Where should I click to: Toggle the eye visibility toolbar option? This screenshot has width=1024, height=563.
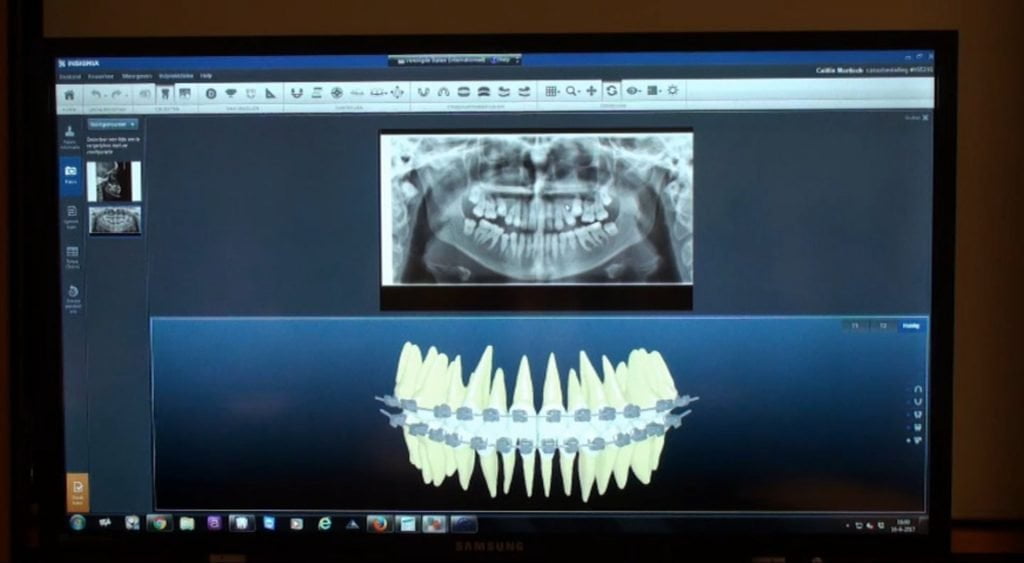632,90
